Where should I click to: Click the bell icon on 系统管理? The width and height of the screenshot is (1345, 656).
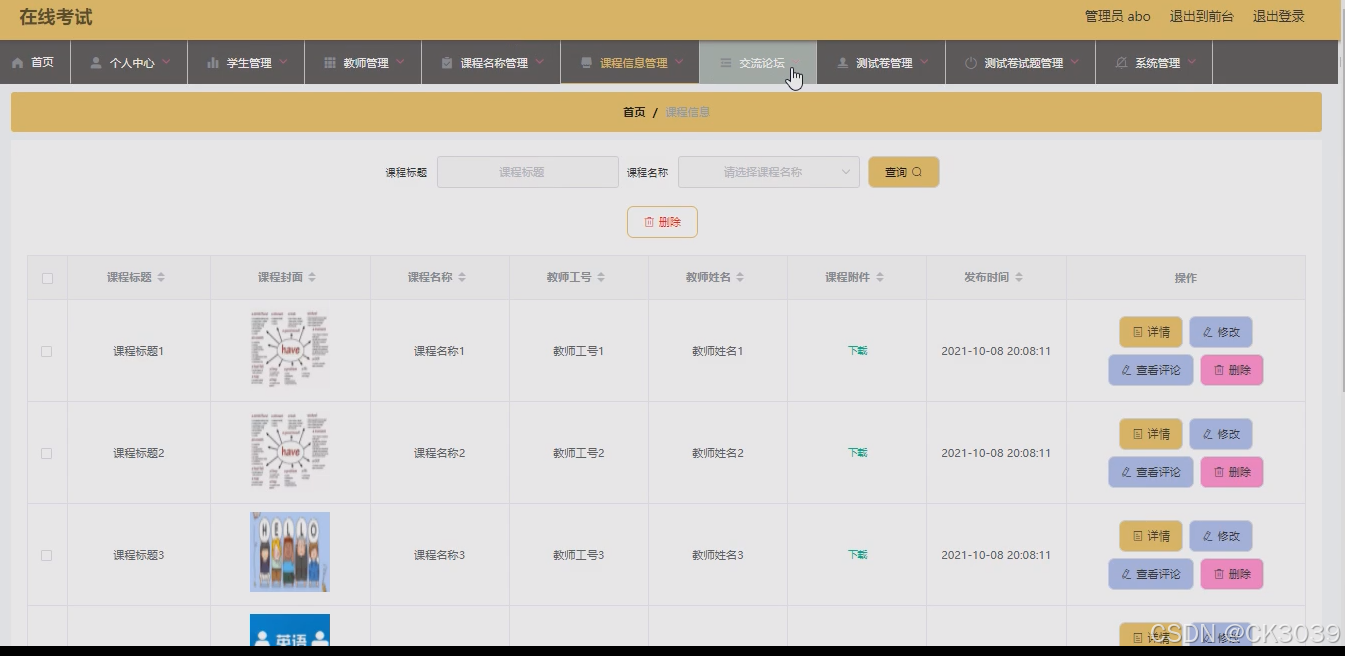click(1122, 63)
